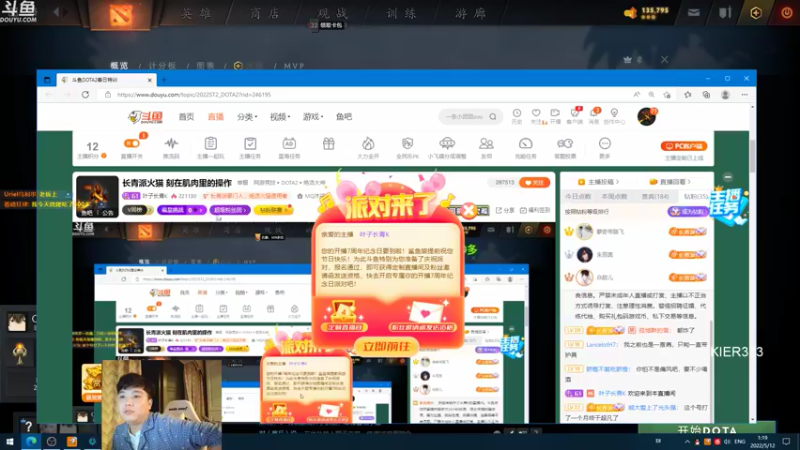
Task: Click the purple 福星挑战 pill button
Action: (x=182, y=210)
